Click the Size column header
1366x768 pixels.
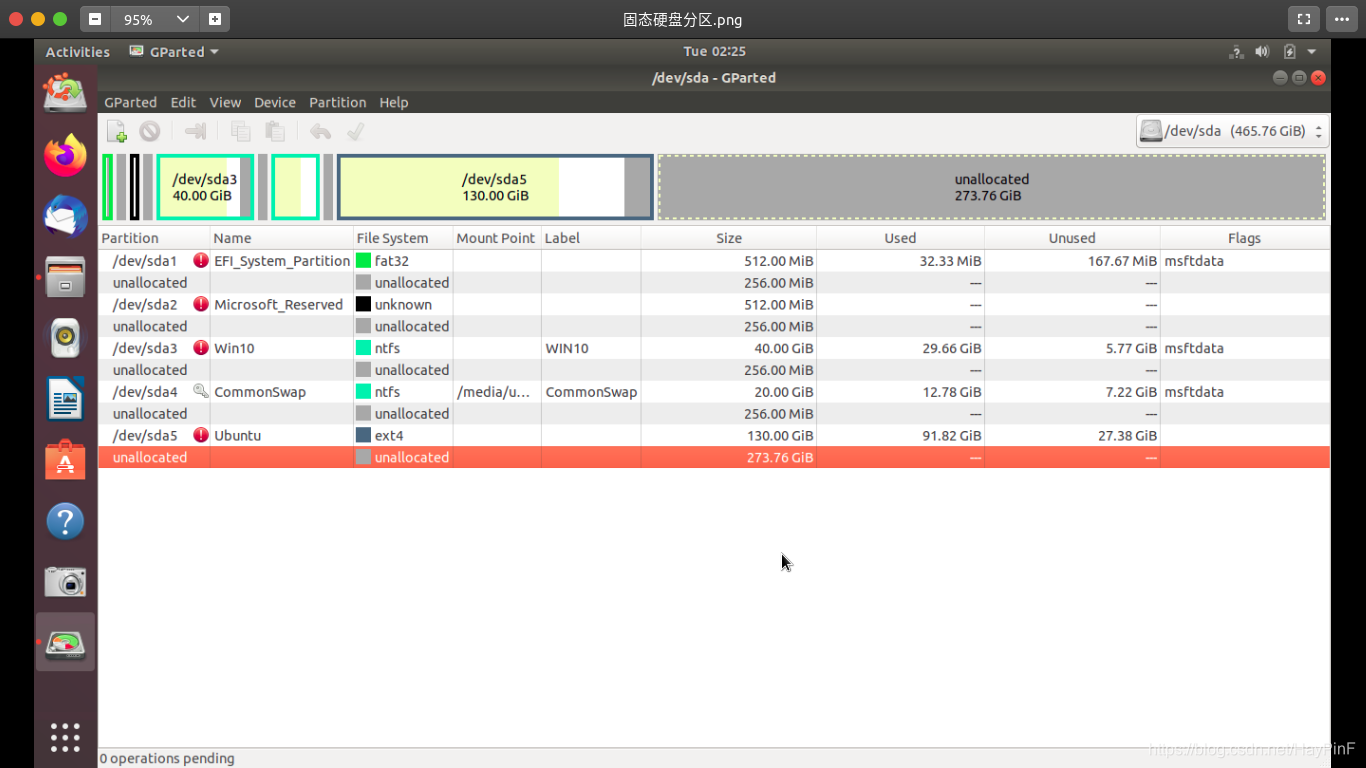[x=729, y=238]
